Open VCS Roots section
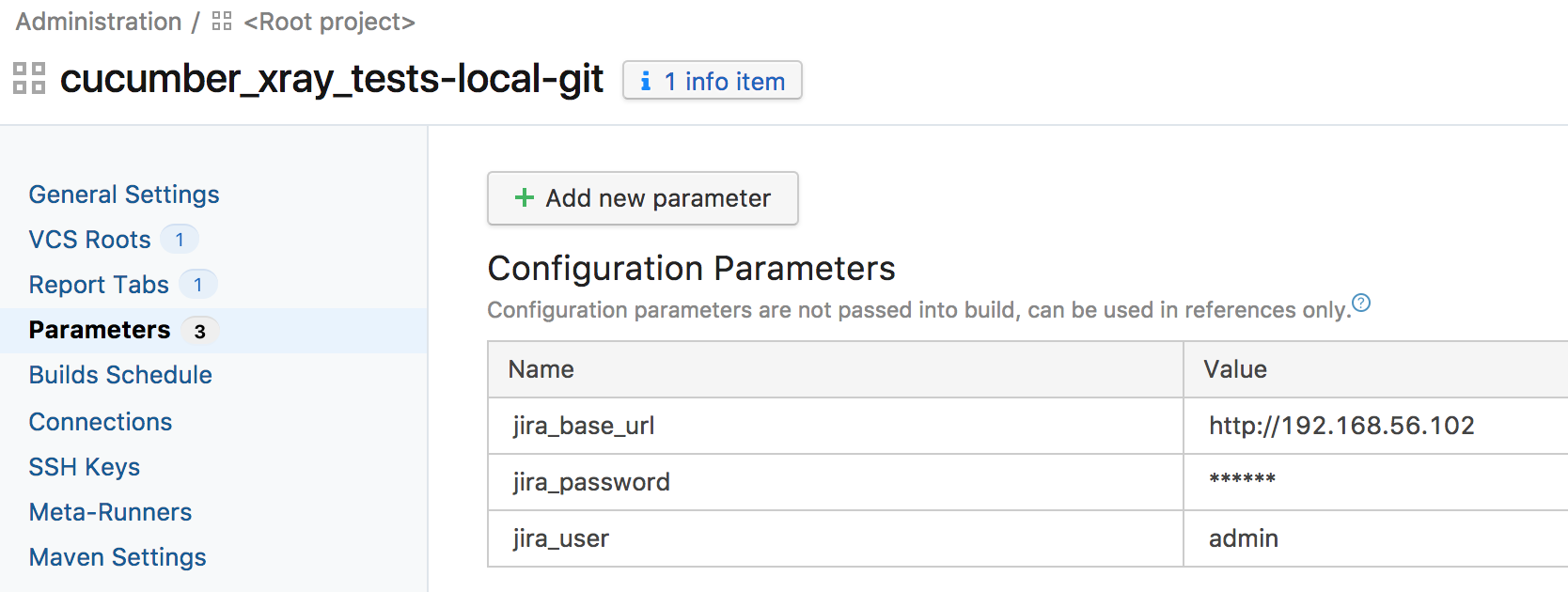 (90, 240)
